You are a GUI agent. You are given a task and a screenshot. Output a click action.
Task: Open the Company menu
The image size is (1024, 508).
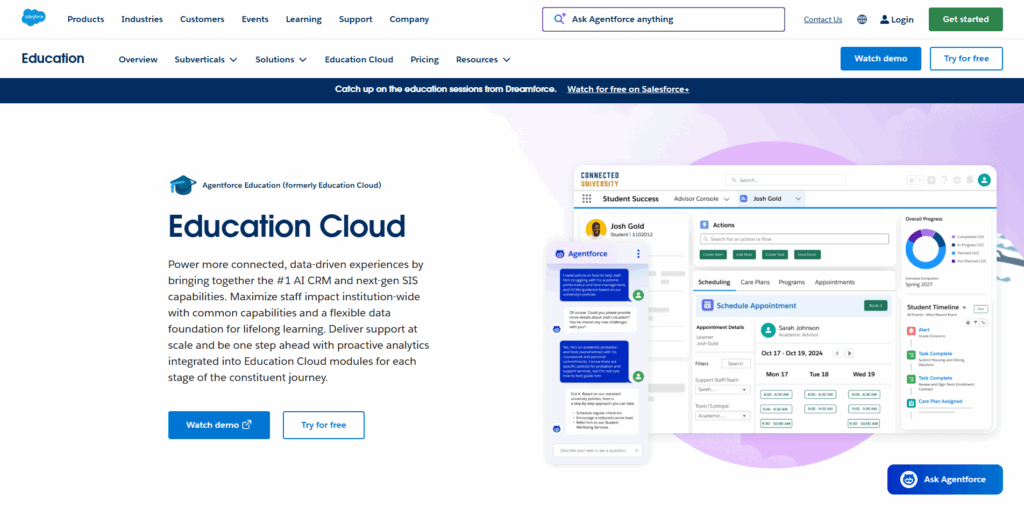409,20
